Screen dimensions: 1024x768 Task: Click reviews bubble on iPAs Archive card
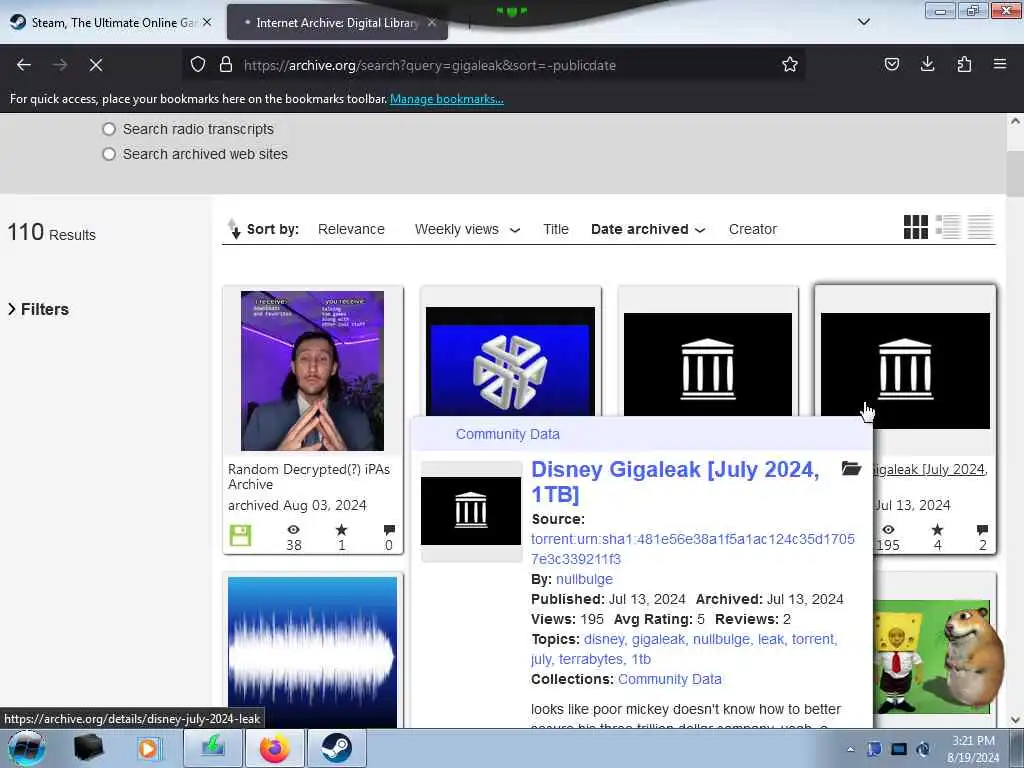[x=389, y=530]
